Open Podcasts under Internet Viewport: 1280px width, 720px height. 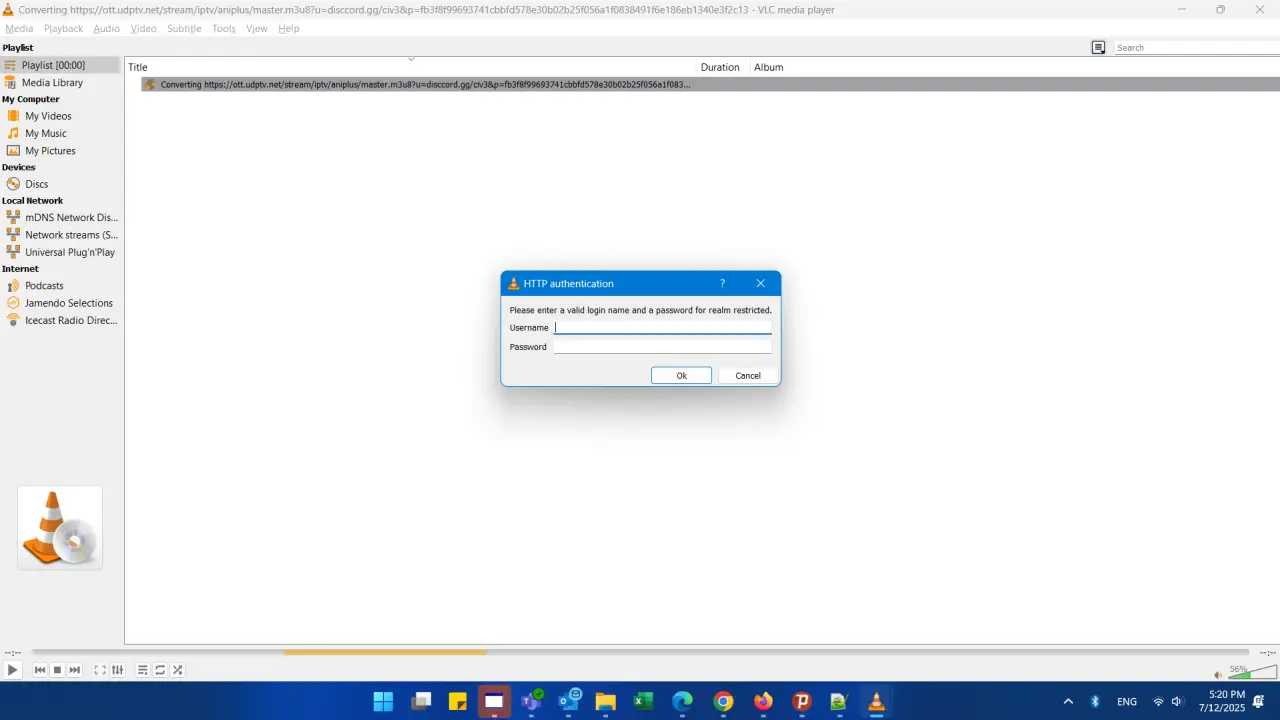click(61, 286)
